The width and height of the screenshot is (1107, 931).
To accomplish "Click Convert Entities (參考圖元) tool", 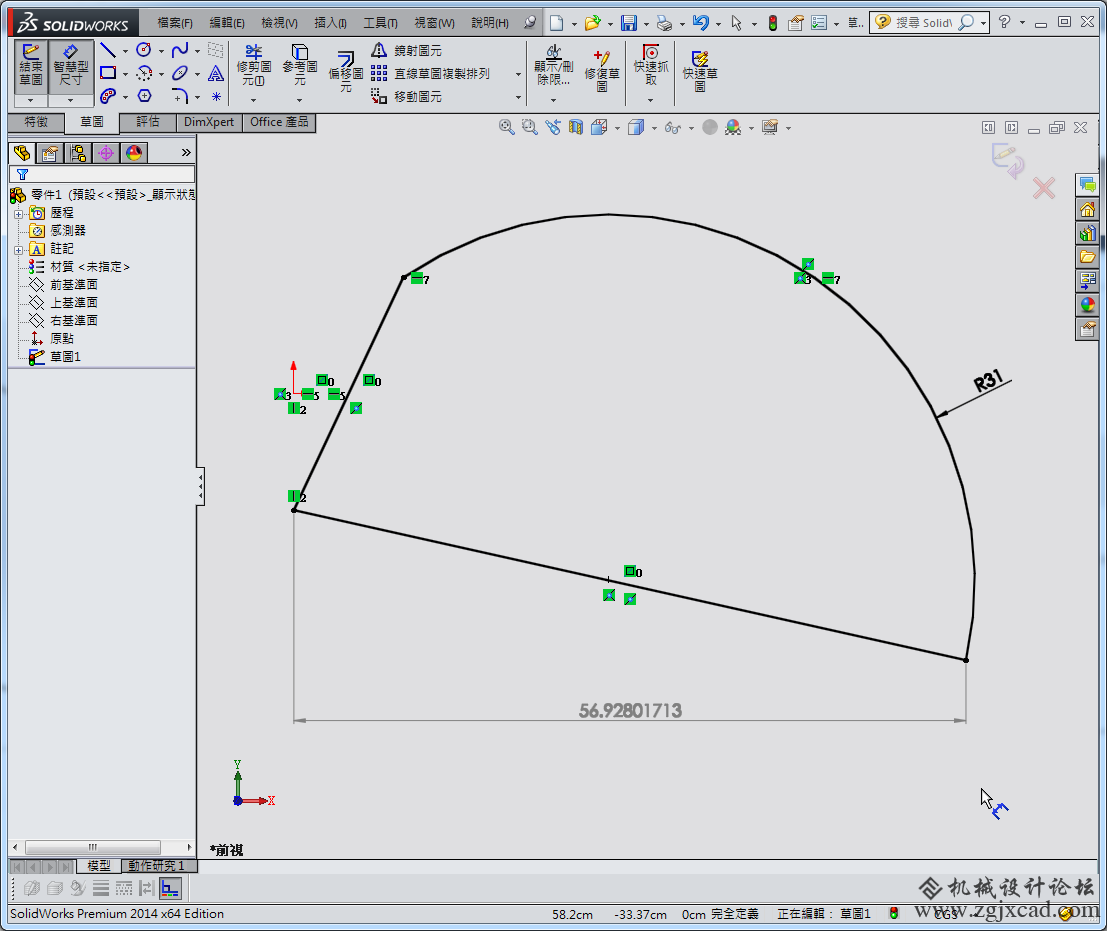I will click(x=299, y=65).
